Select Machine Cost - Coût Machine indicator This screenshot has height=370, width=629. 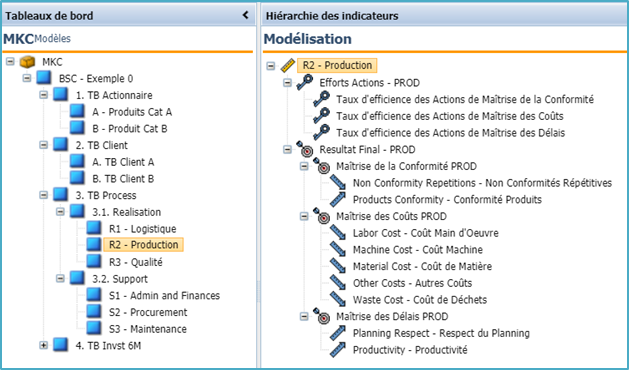(418, 250)
